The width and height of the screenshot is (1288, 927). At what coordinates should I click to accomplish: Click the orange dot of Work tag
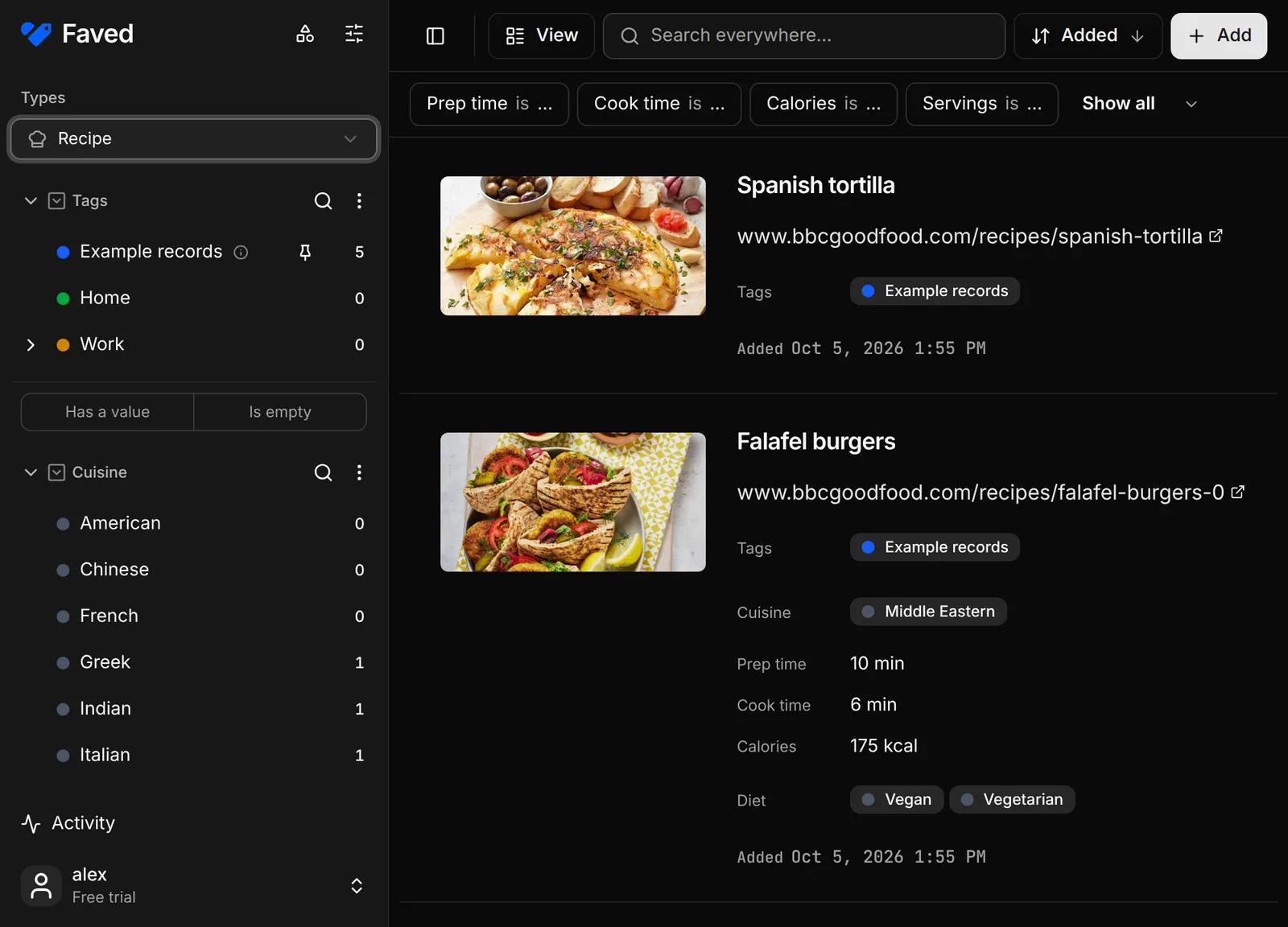coord(63,345)
